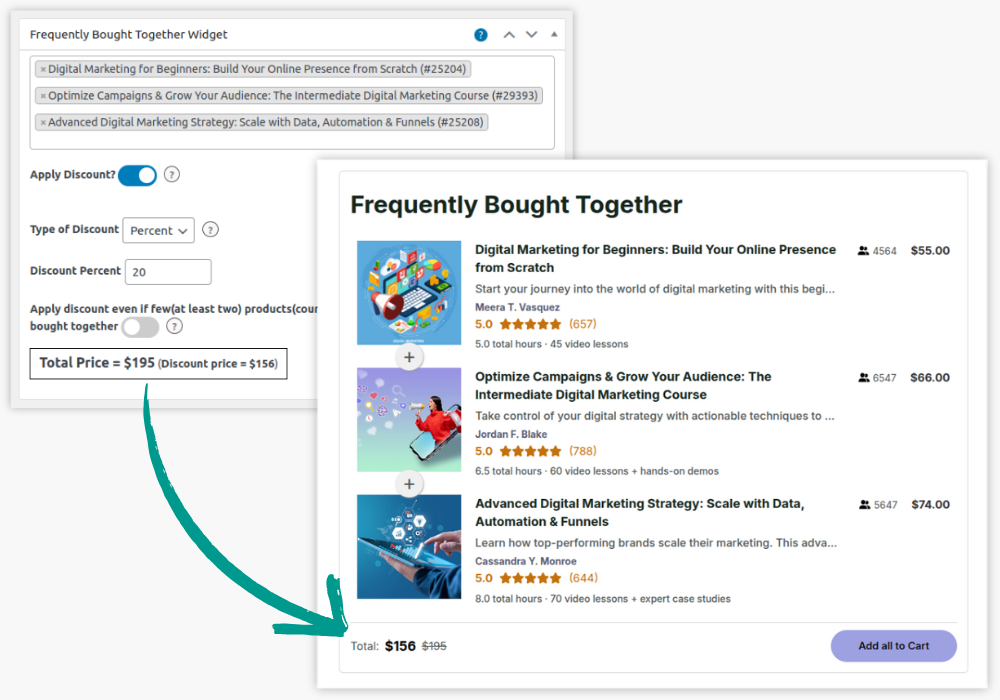Remove the Advanced Digital Marketing Strategy tag
1000x700 pixels.
point(43,123)
